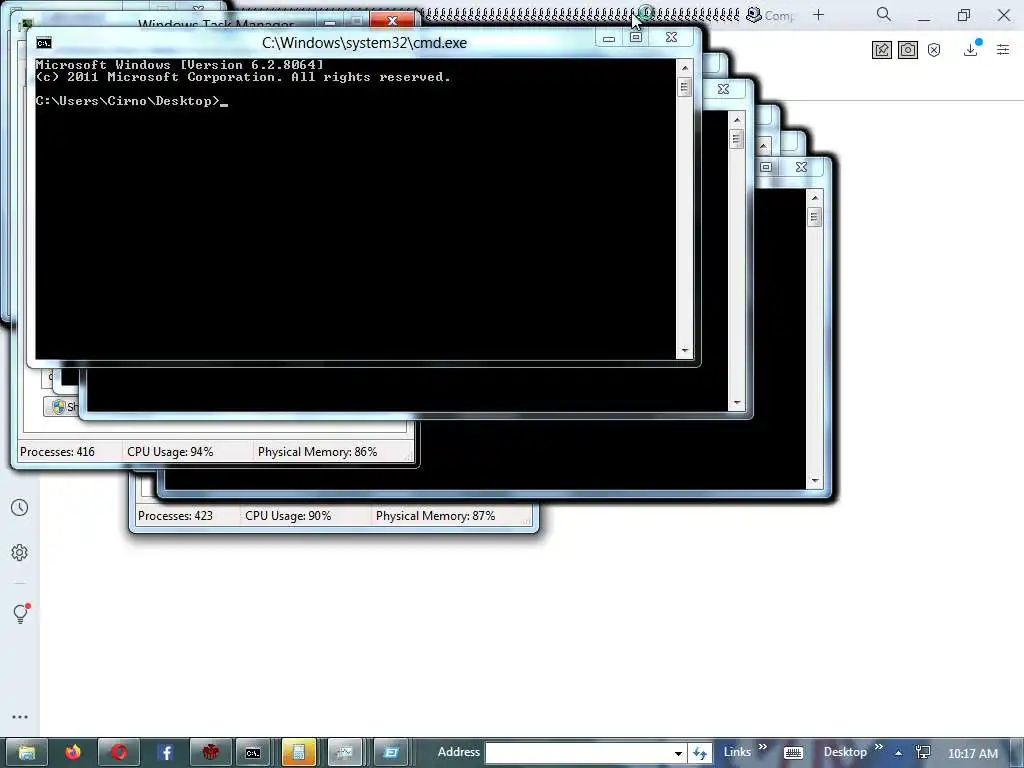The width and height of the screenshot is (1024, 768).
Task: Click the scrollbar thumb in front cmd window
Action: [x=684, y=87]
